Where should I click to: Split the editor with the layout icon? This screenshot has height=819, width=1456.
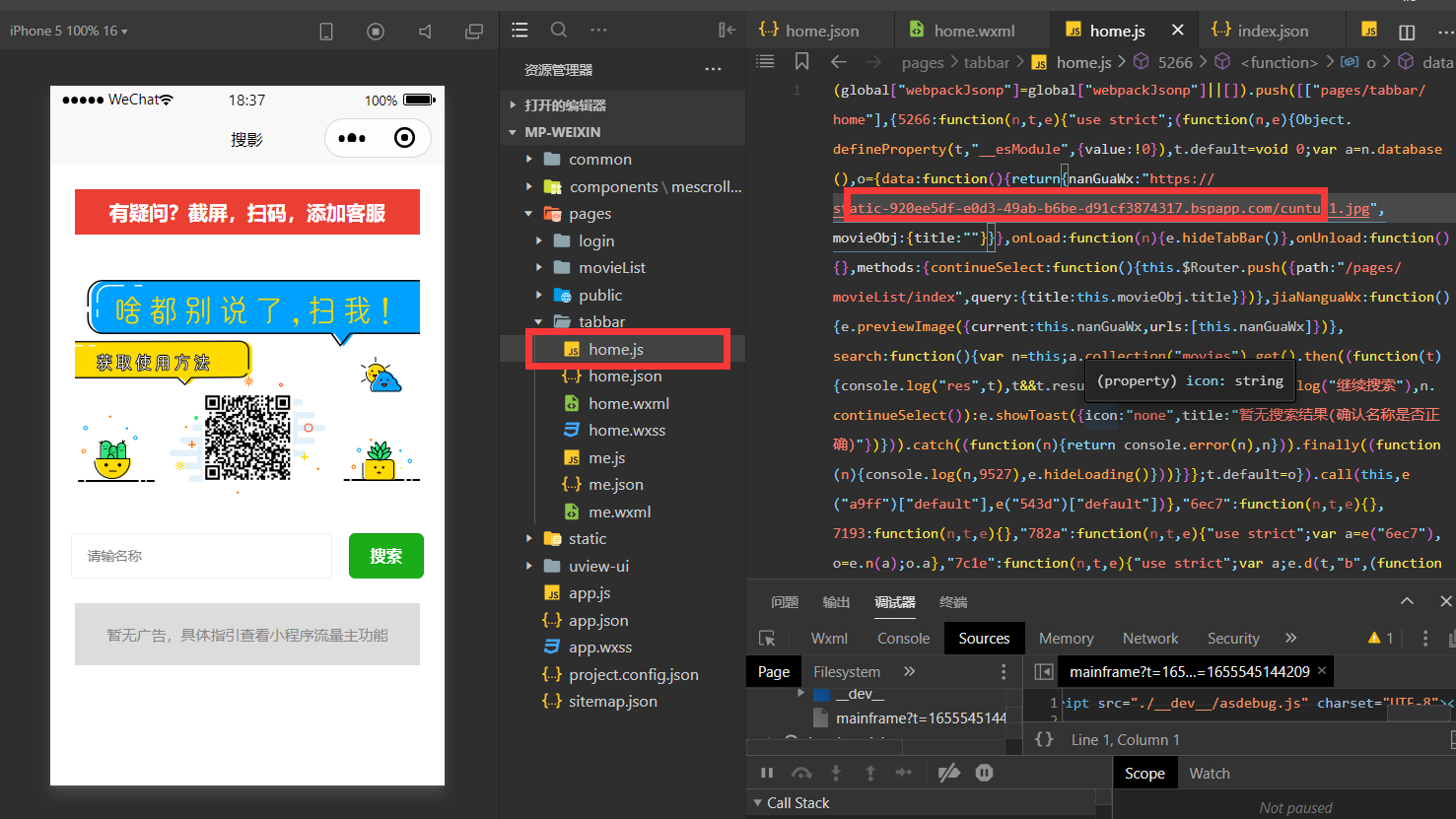coord(1407,32)
